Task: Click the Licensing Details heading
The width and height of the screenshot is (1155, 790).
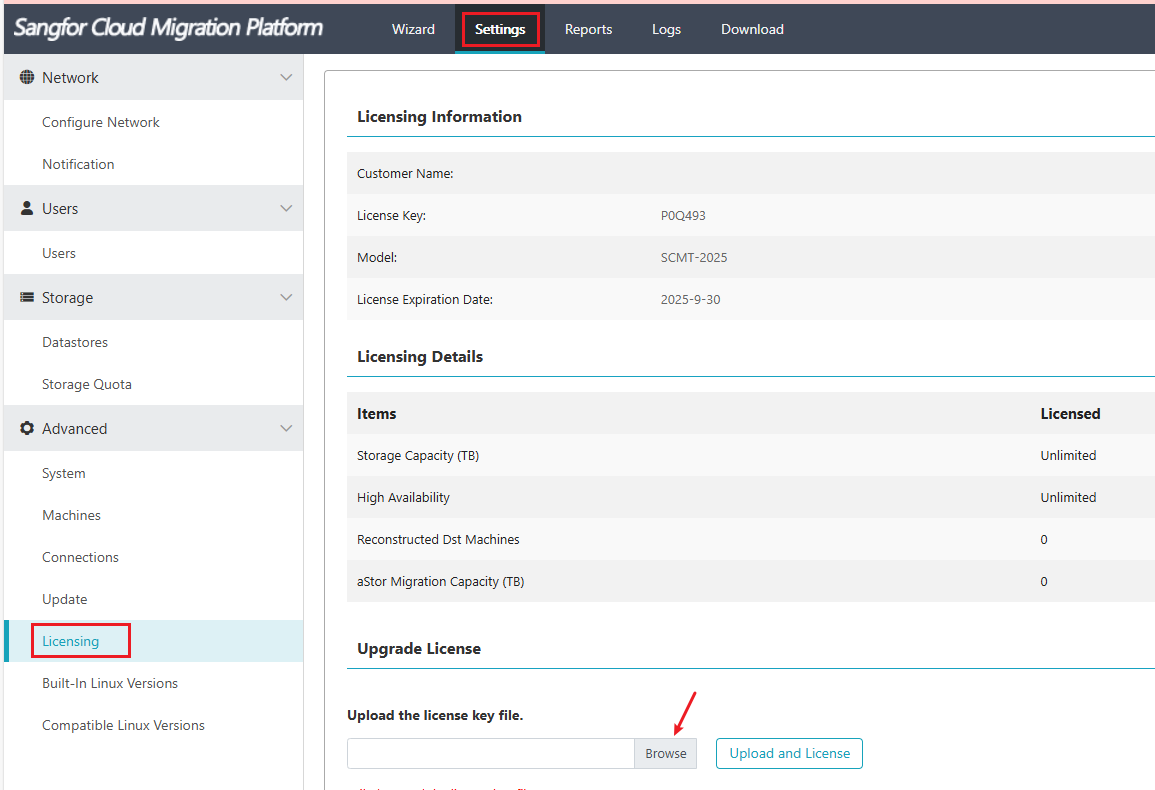Action: (420, 357)
